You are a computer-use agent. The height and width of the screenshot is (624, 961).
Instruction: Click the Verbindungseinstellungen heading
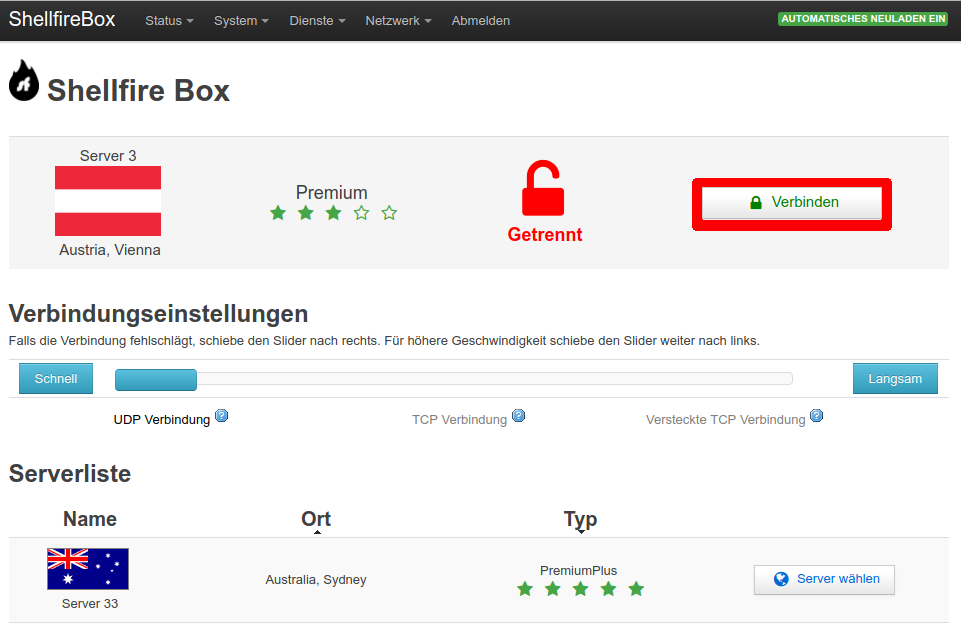click(158, 314)
